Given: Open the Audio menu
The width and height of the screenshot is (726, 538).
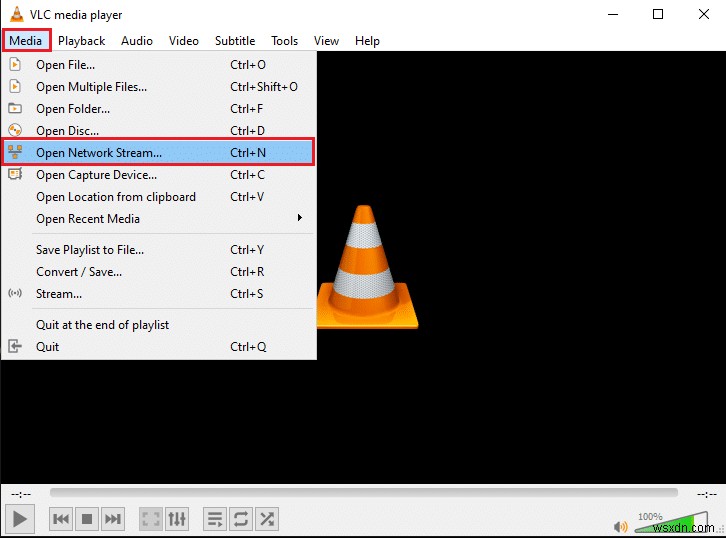Looking at the screenshot, I should tap(137, 41).
